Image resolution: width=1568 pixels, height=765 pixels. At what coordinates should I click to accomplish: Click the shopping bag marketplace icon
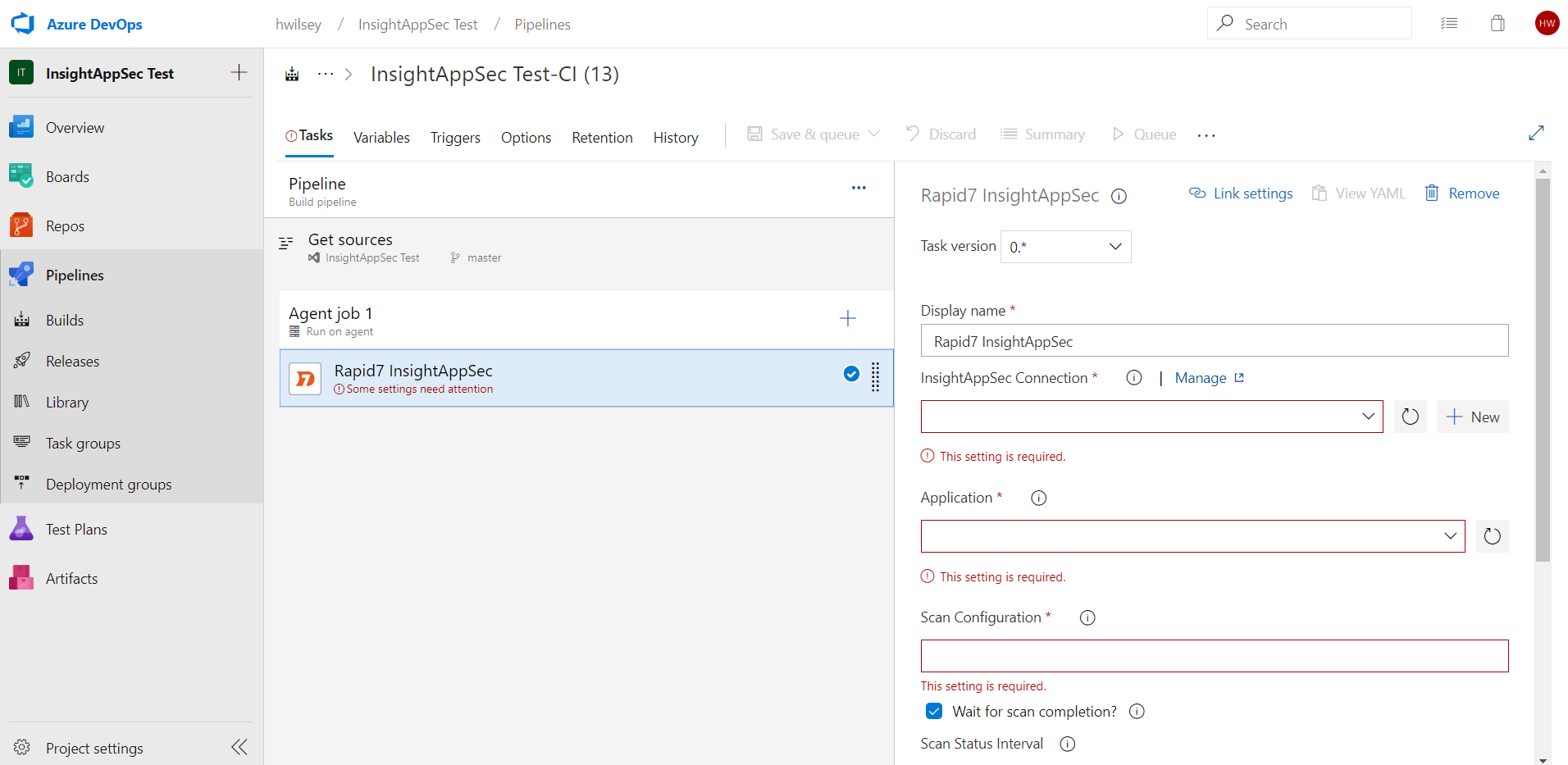[x=1497, y=24]
